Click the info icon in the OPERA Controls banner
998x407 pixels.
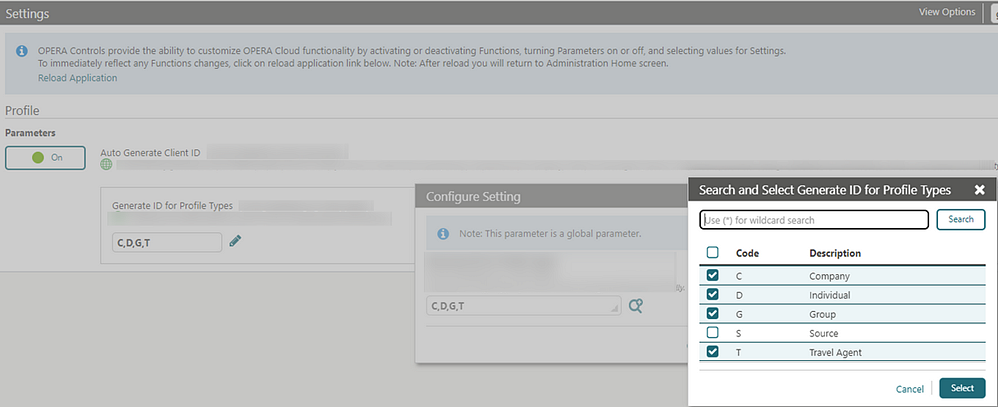coord(22,50)
